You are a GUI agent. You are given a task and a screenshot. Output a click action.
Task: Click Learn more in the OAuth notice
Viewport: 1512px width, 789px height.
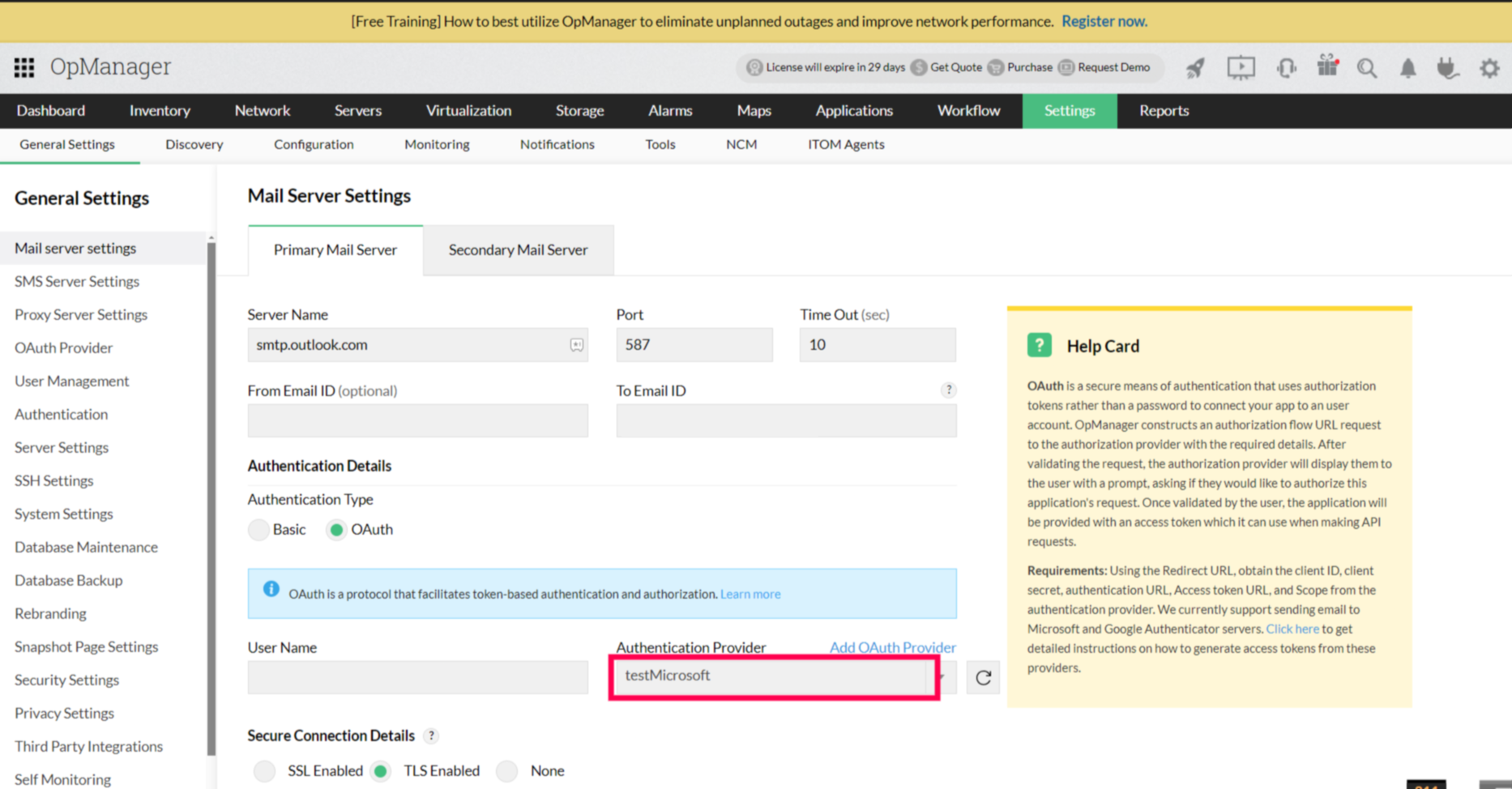[750, 595]
